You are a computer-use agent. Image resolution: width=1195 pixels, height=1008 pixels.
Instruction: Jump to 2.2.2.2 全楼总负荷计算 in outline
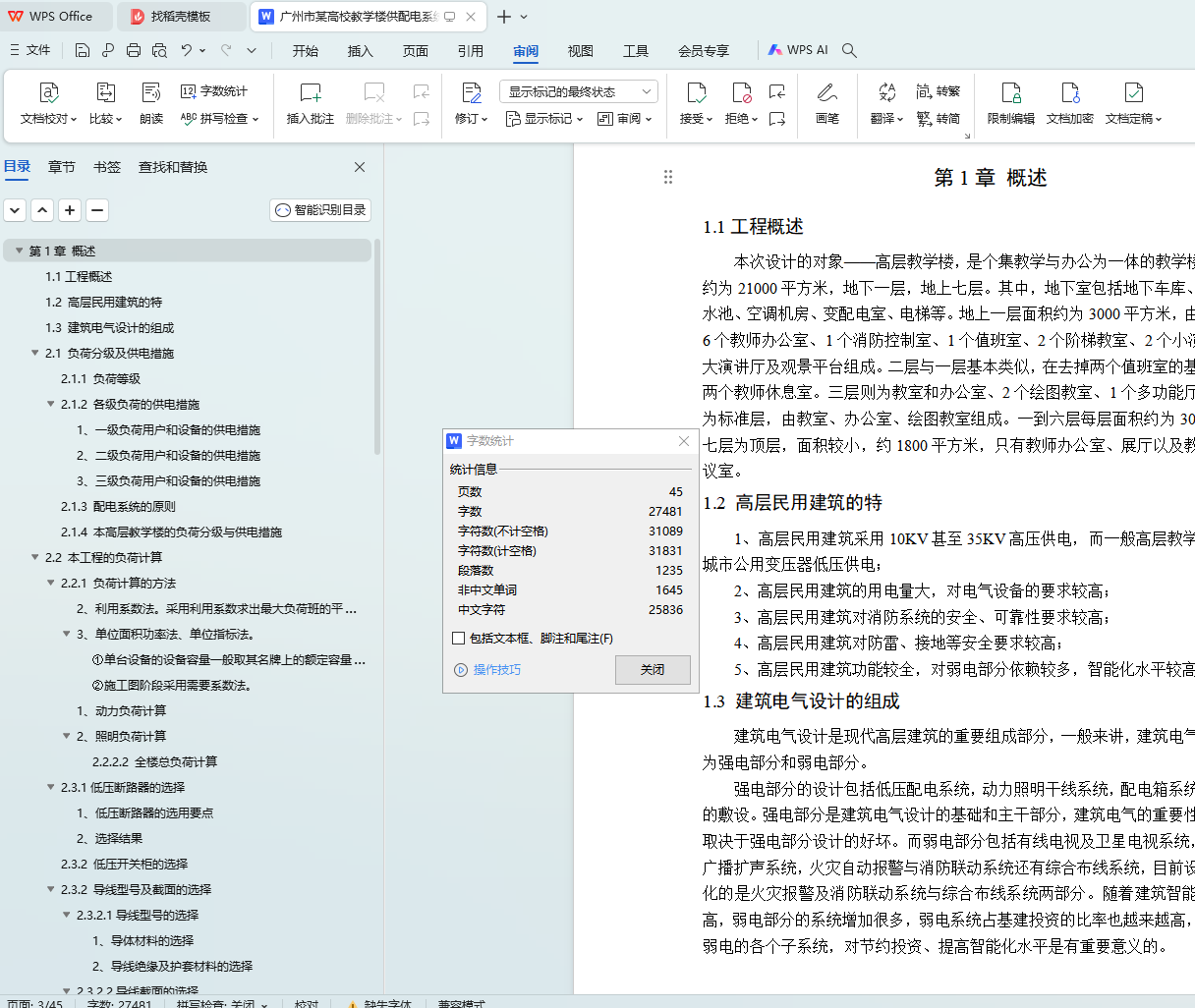coord(154,761)
